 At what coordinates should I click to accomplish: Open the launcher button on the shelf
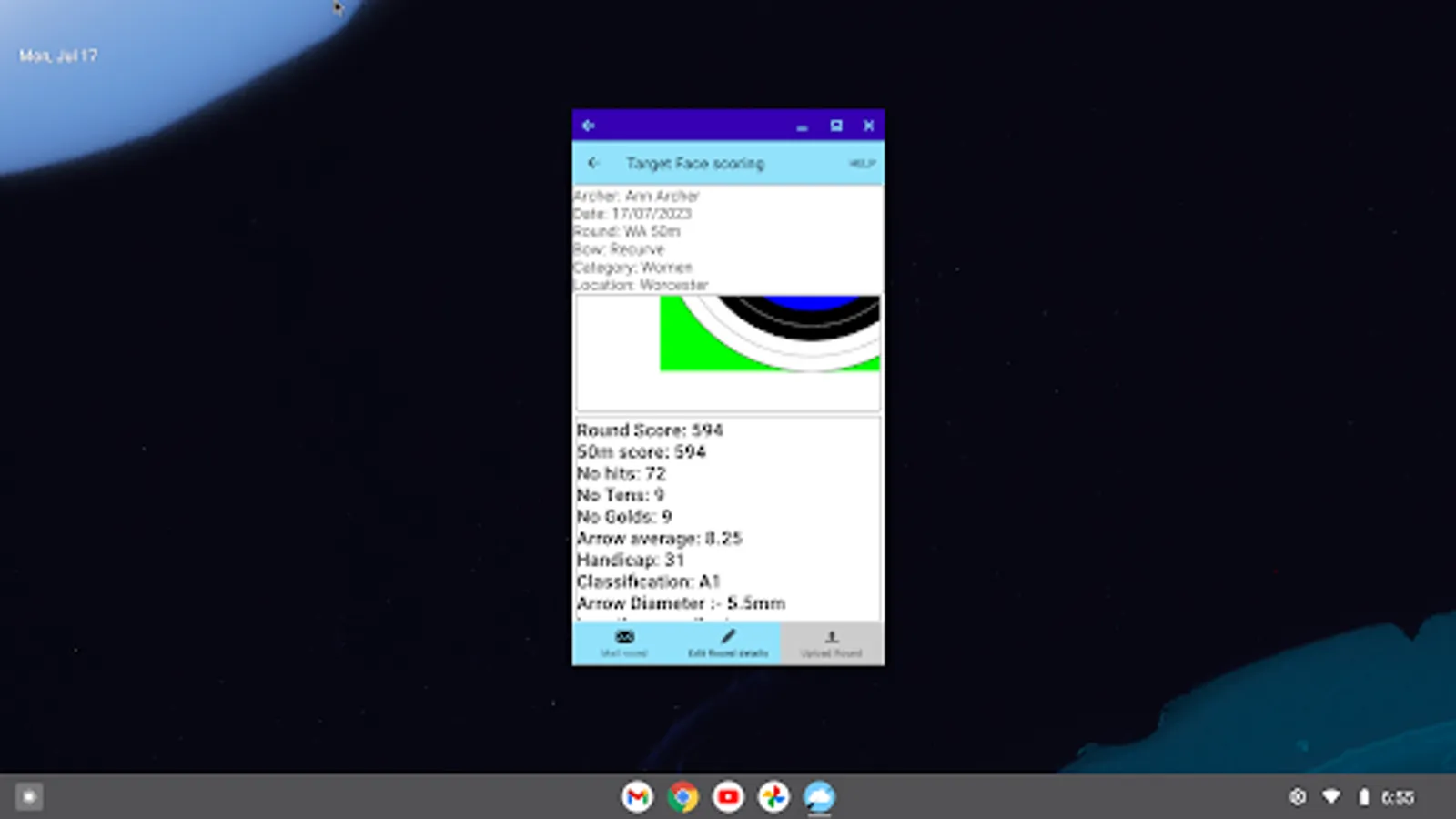tap(29, 797)
